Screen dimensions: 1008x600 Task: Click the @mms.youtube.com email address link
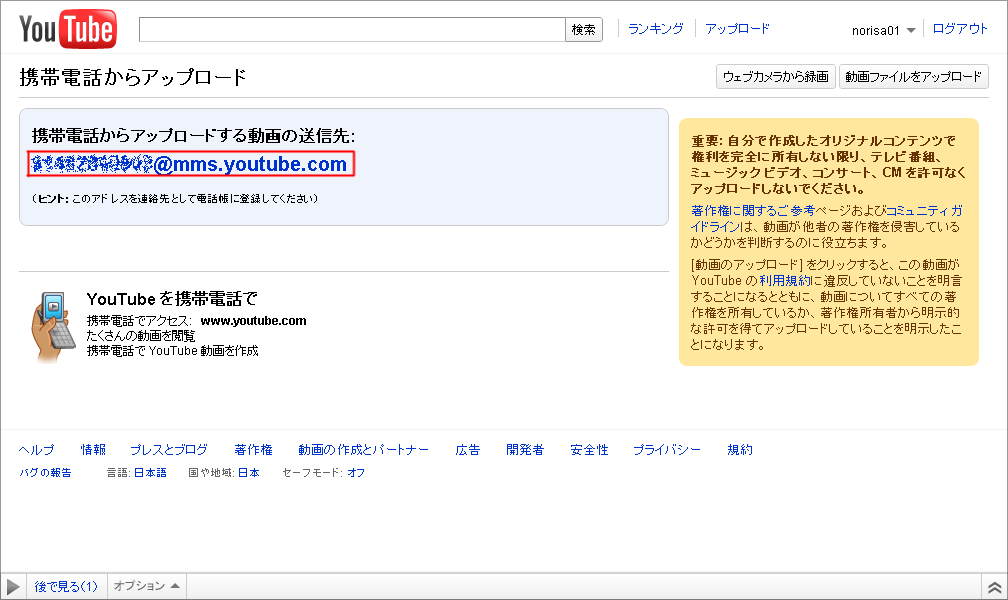click(190, 164)
